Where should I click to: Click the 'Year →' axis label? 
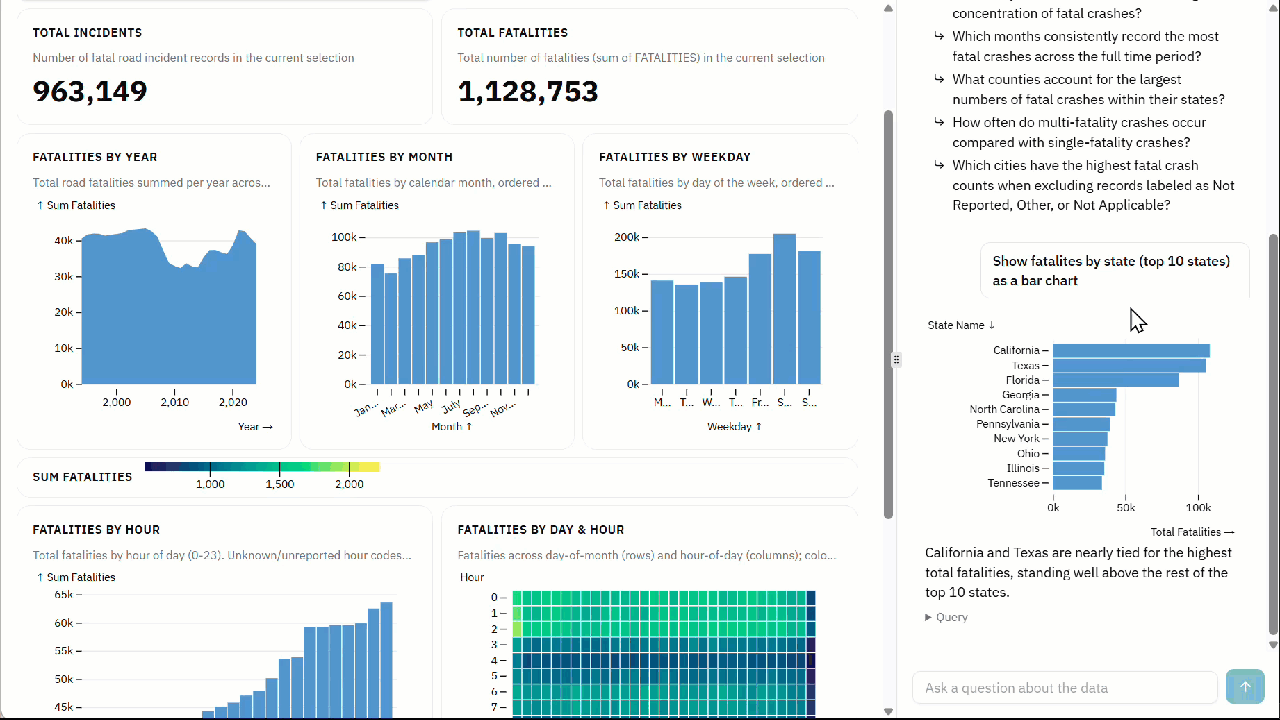(255, 427)
